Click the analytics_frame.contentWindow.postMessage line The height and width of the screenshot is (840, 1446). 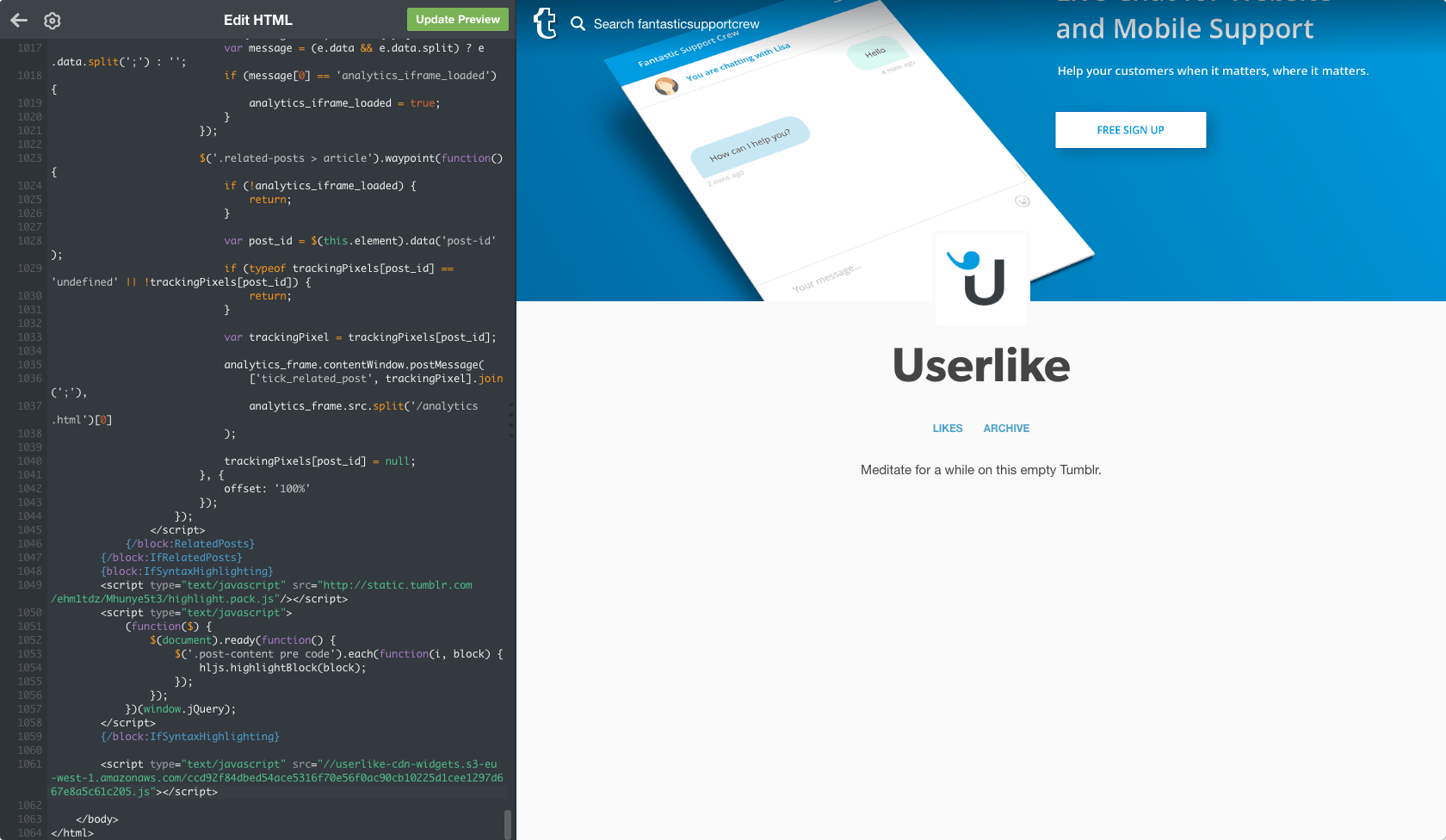(354, 365)
